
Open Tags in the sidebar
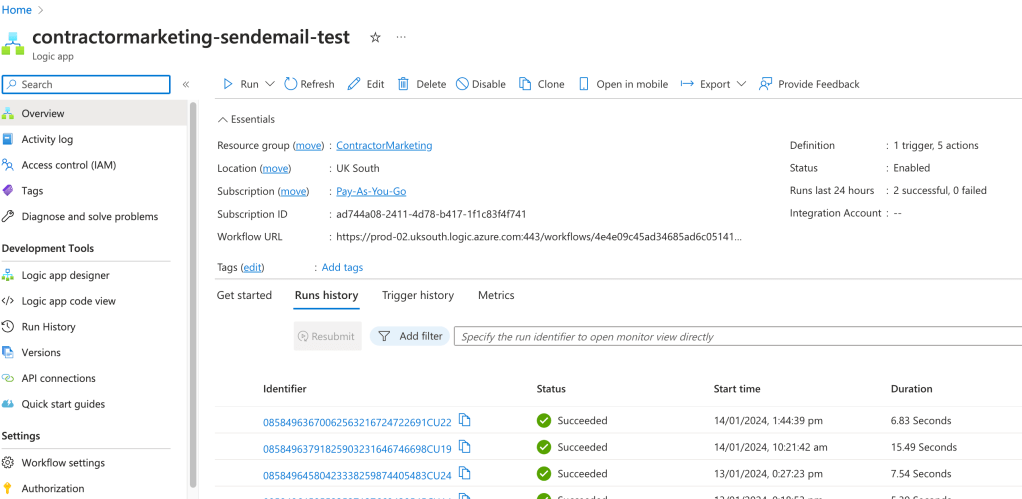click(x=94, y=191)
